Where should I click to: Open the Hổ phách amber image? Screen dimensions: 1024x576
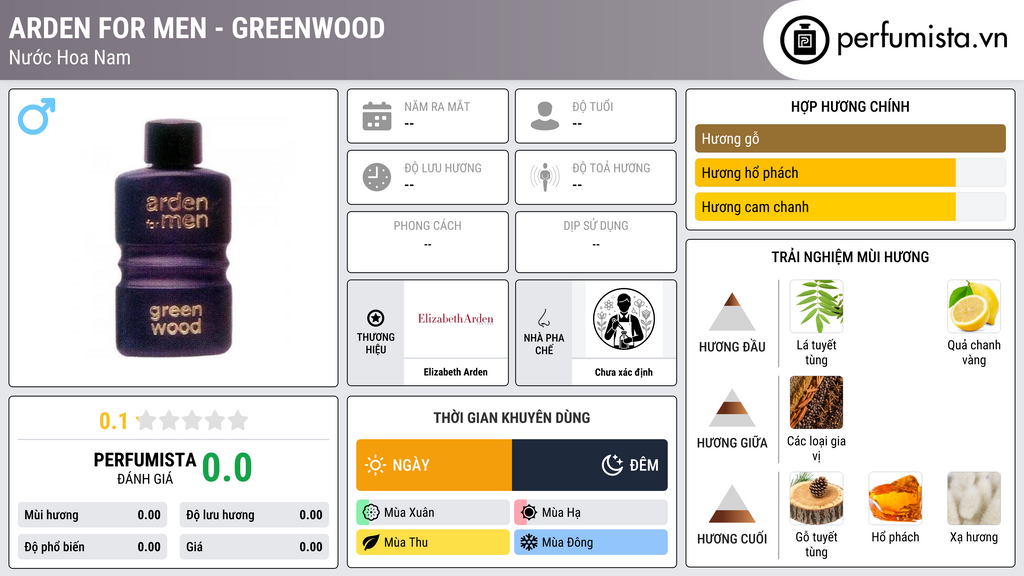[x=895, y=498]
